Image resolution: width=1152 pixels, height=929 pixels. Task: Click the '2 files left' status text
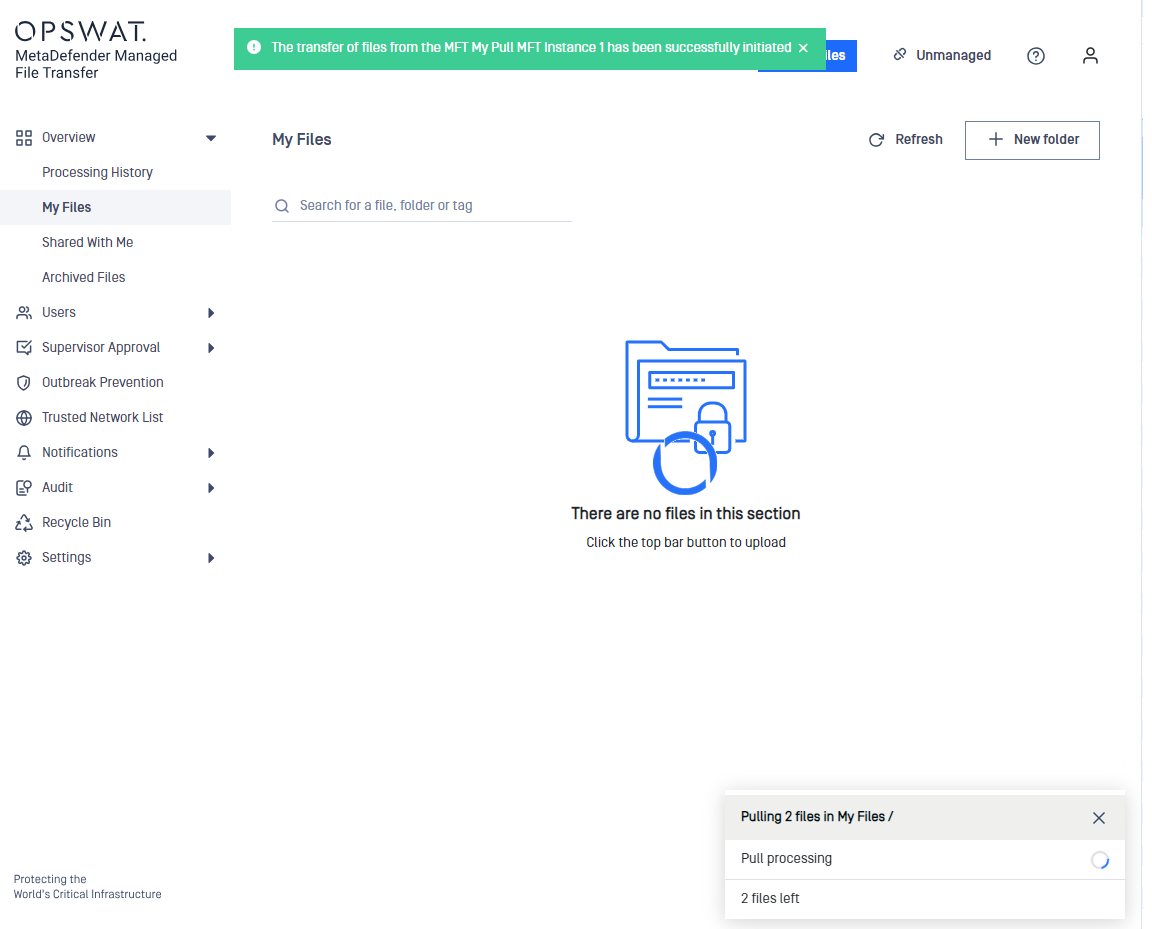pos(769,898)
